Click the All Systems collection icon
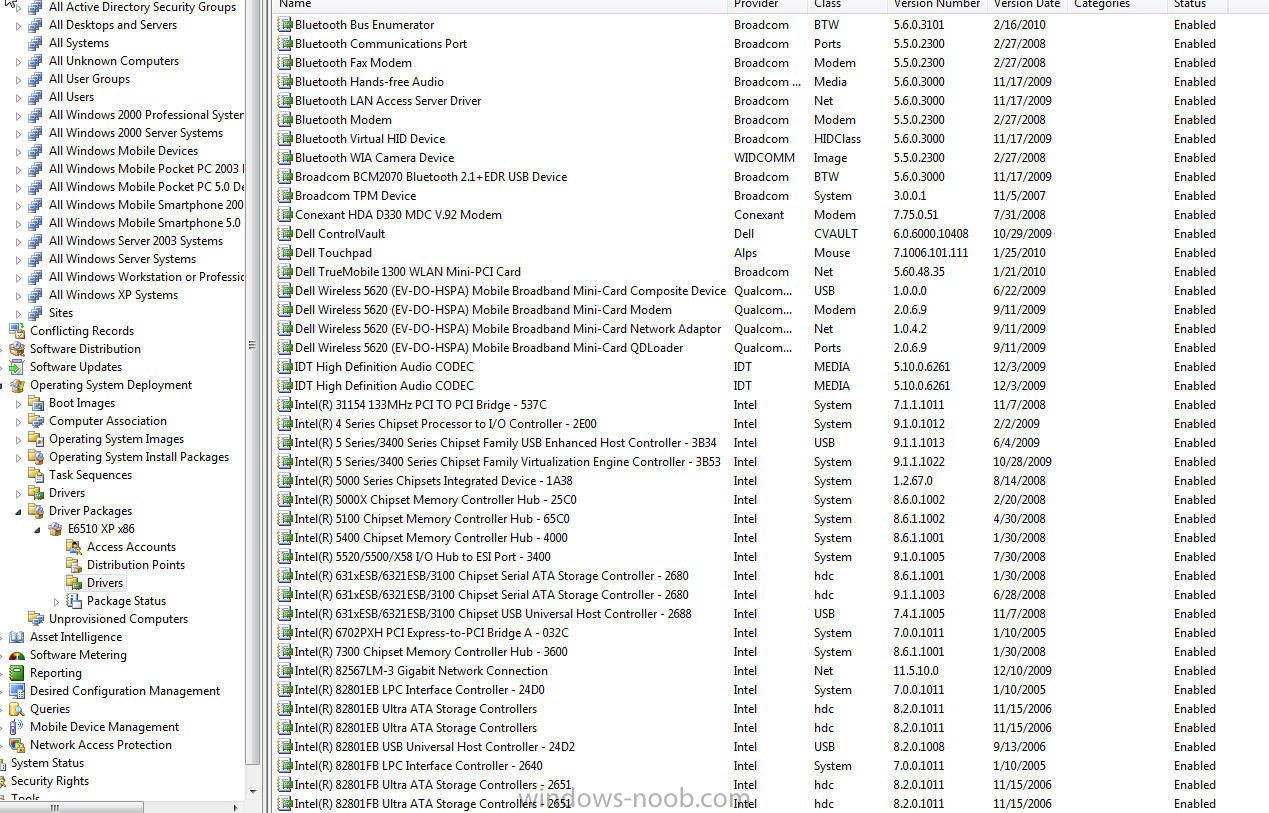The width and height of the screenshot is (1269, 813). (36, 43)
